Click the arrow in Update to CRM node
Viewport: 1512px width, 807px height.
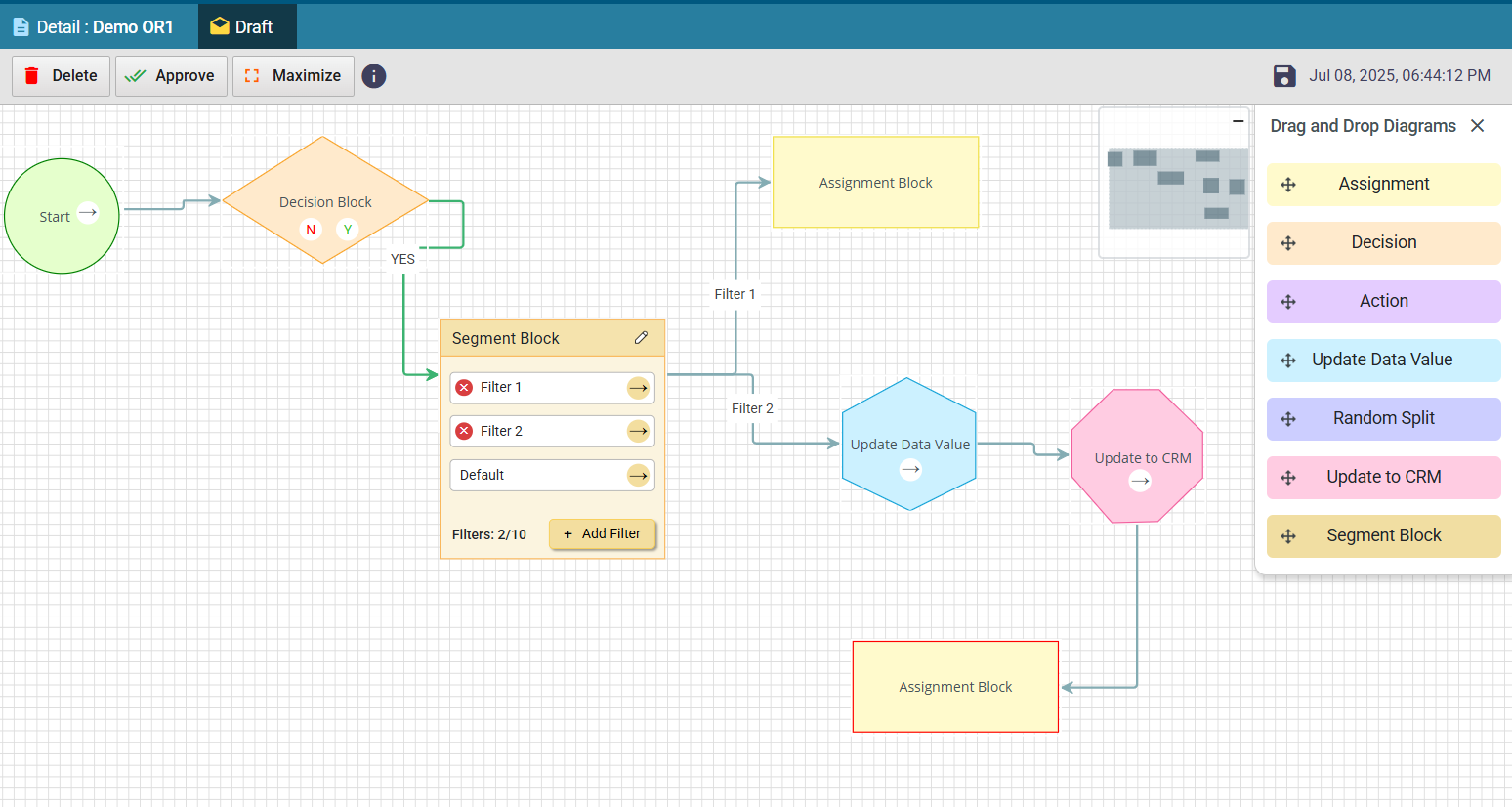click(1140, 481)
